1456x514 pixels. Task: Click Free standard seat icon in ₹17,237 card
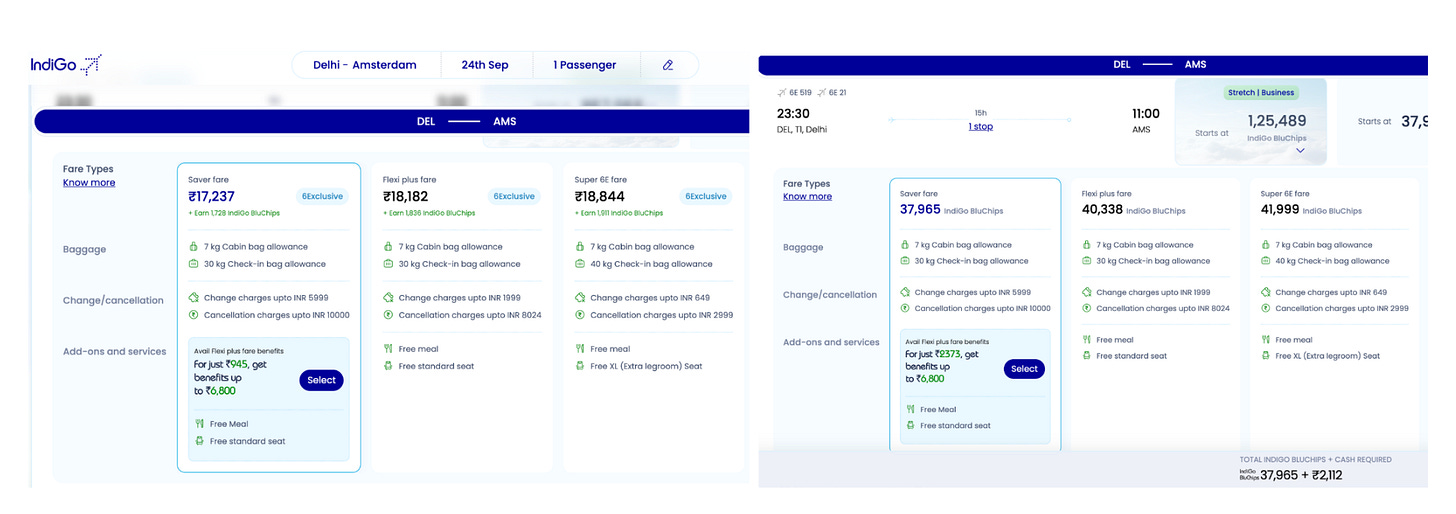tap(200, 441)
